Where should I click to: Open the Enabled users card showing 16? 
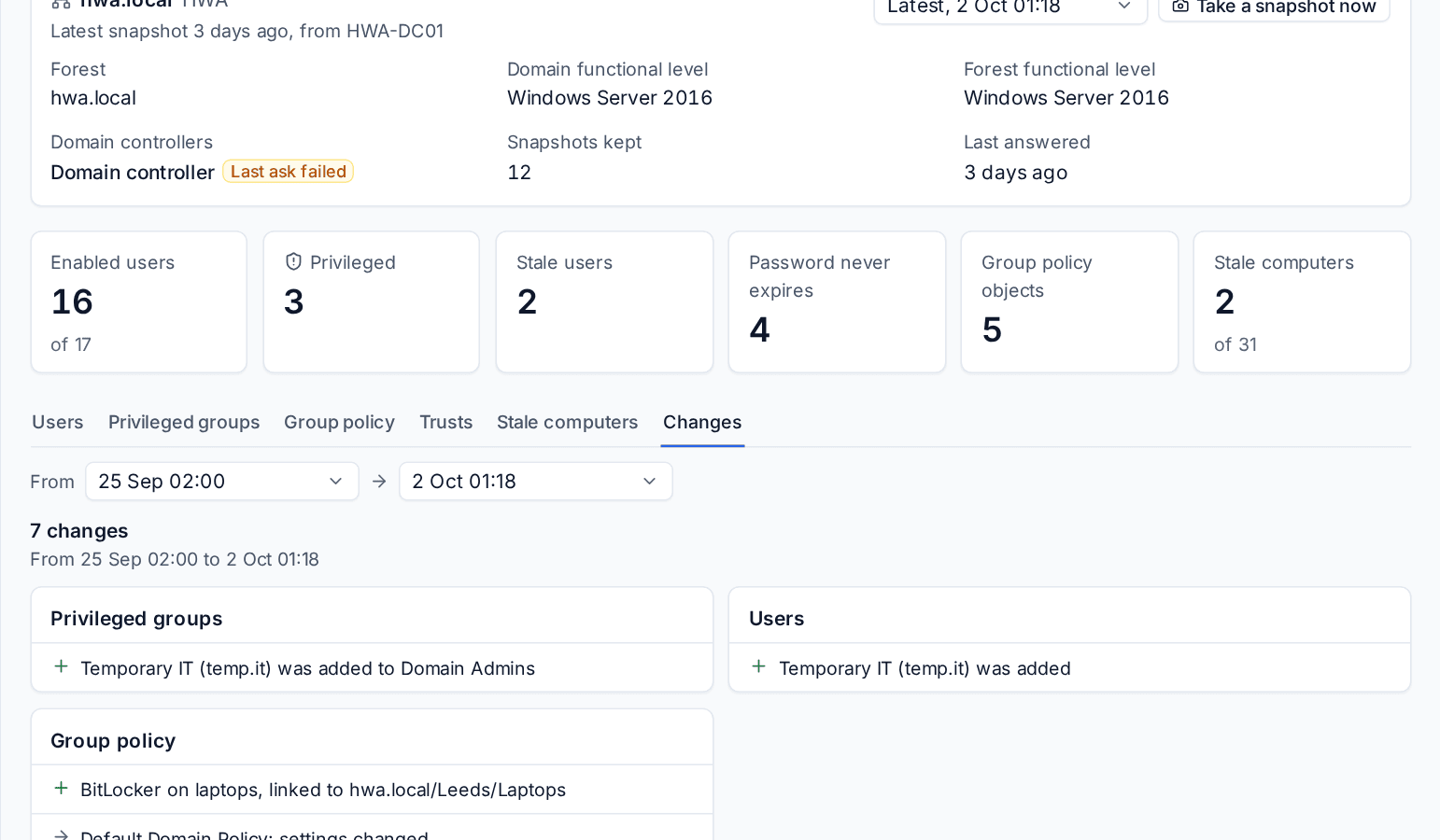[139, 302]
